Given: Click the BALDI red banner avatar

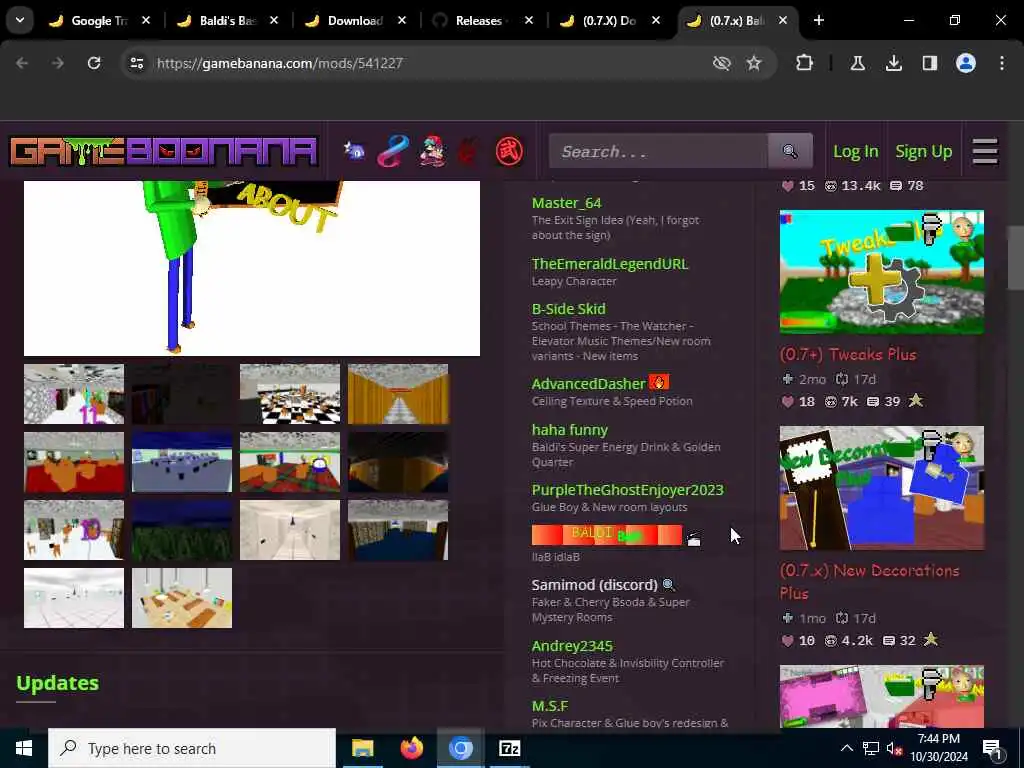Looking at the screenshot, I should [x=607, y=535].
